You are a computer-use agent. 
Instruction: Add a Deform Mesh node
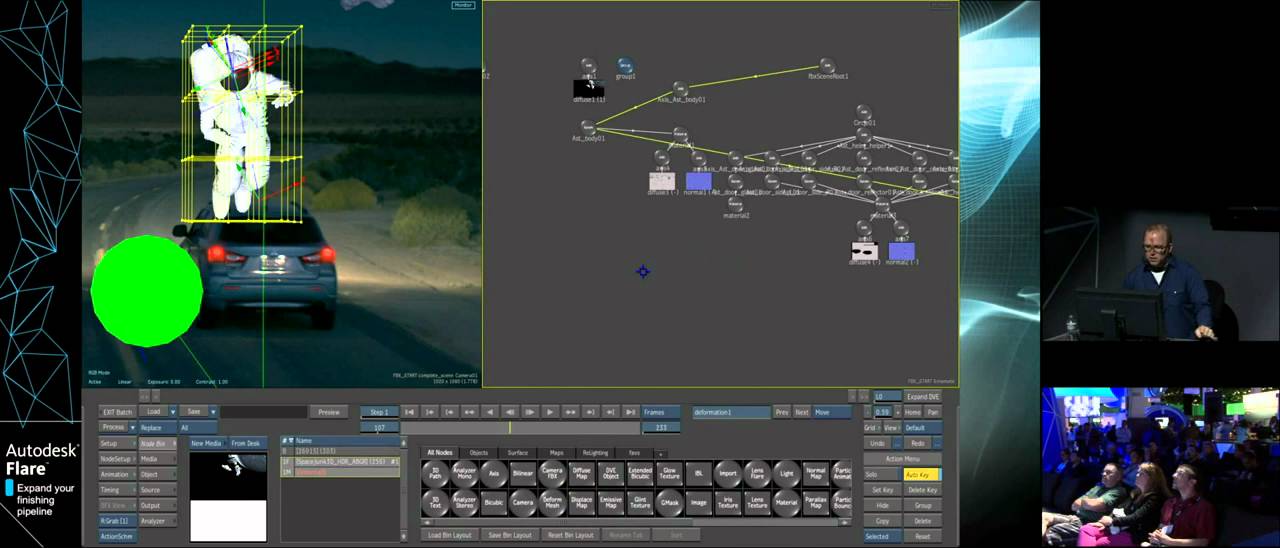(x=552, y=502)
